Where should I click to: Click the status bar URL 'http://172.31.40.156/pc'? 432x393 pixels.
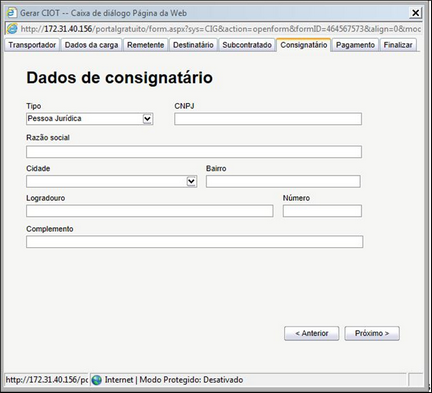[47, 380]
